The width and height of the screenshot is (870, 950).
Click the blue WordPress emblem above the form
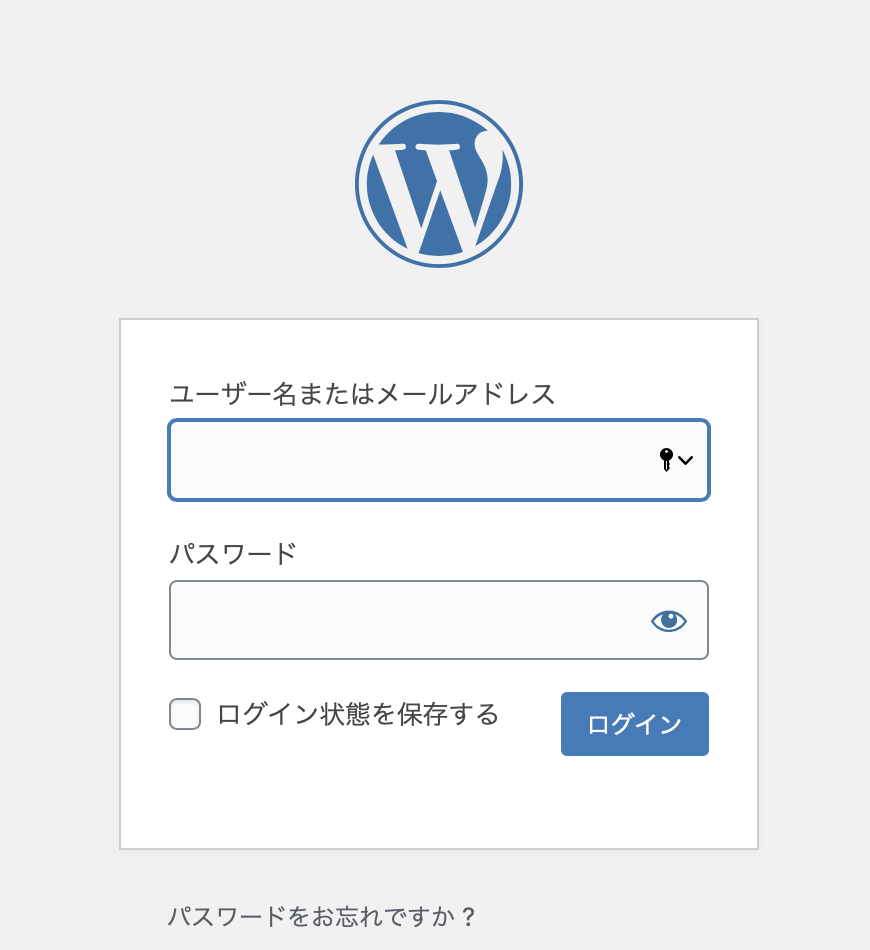click(438, 183)
